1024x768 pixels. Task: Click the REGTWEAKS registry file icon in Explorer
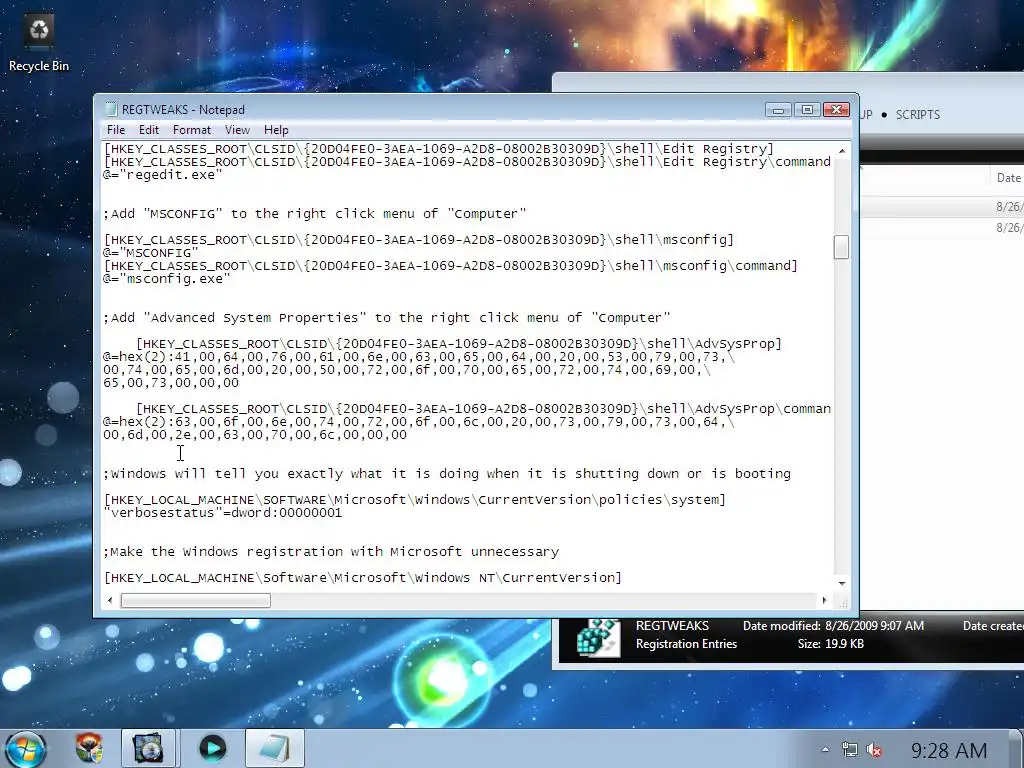tap(598, 637)
